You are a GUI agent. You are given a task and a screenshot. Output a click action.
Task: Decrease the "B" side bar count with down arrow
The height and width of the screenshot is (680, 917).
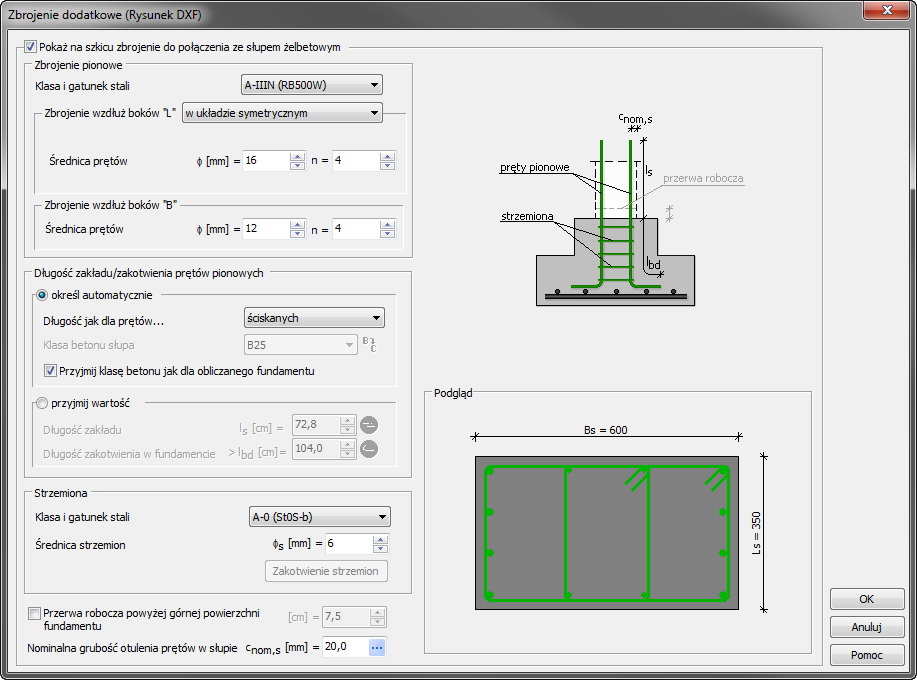[x=387, y=234]
